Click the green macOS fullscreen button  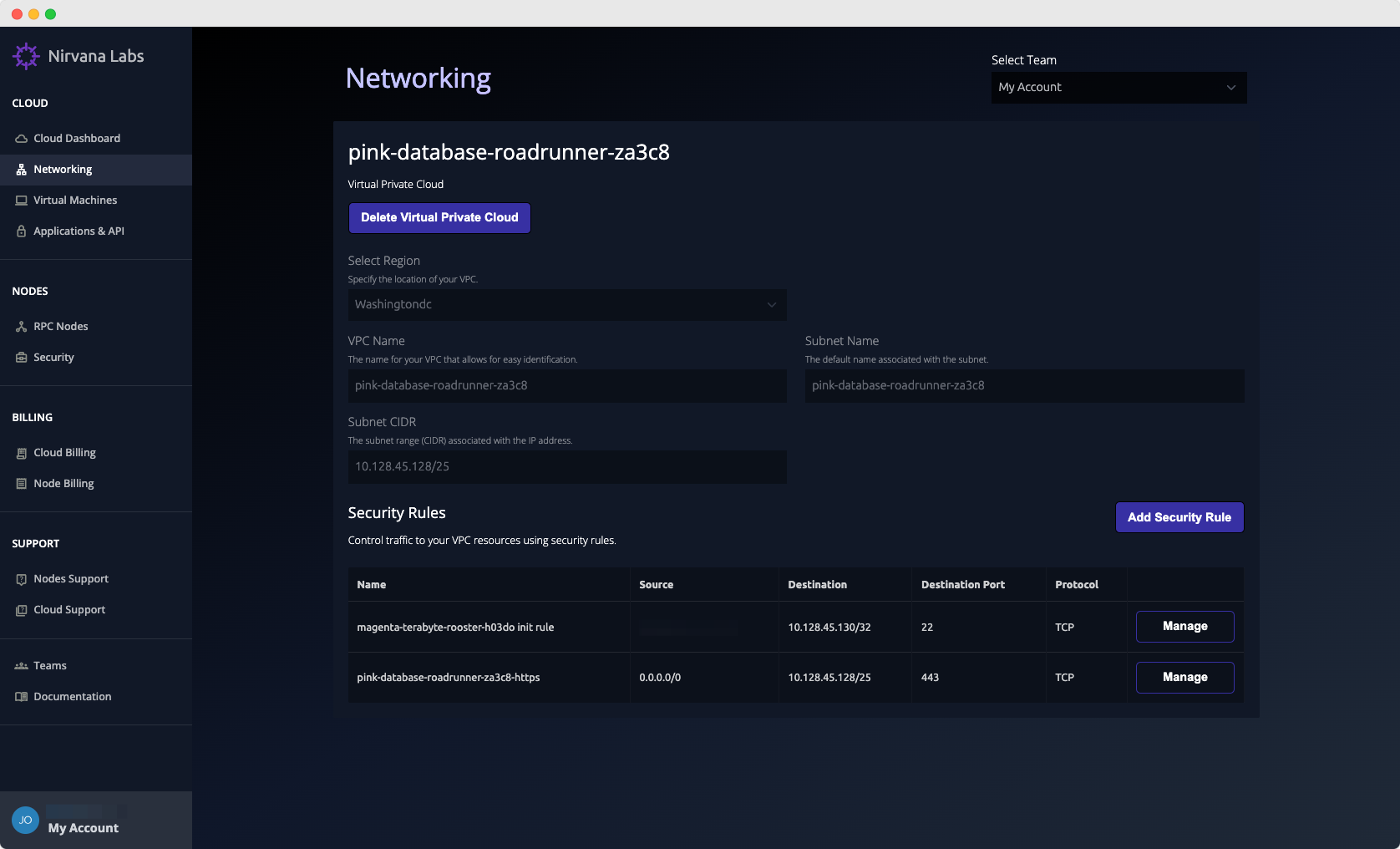click(x=50, y=14)
